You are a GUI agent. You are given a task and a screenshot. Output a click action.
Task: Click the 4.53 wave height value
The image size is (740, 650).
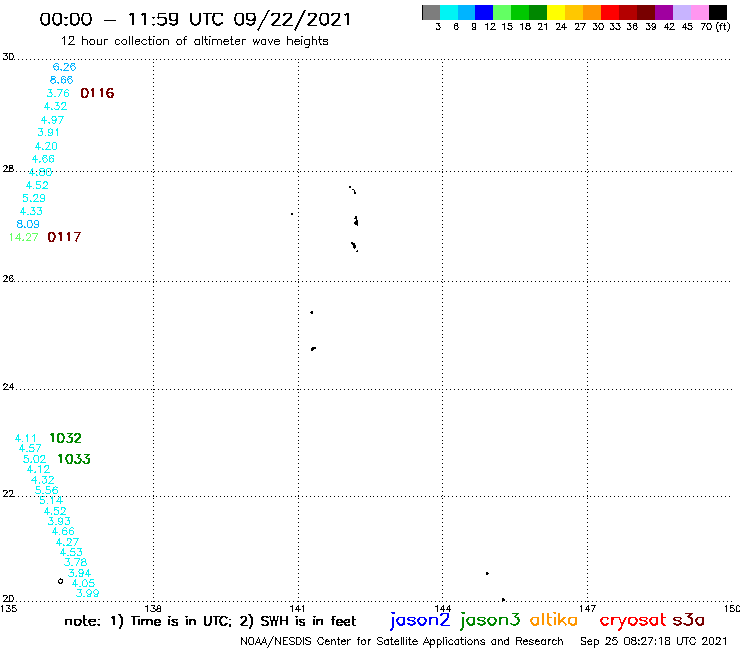[x=71, y=552]
